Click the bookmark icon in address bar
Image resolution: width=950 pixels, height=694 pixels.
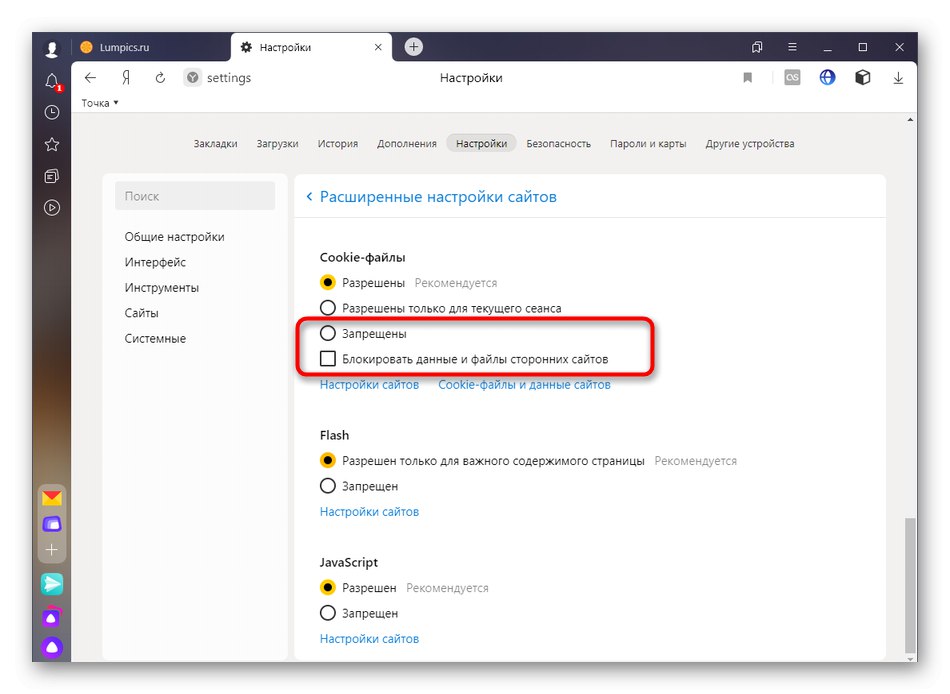coord(747,78)
